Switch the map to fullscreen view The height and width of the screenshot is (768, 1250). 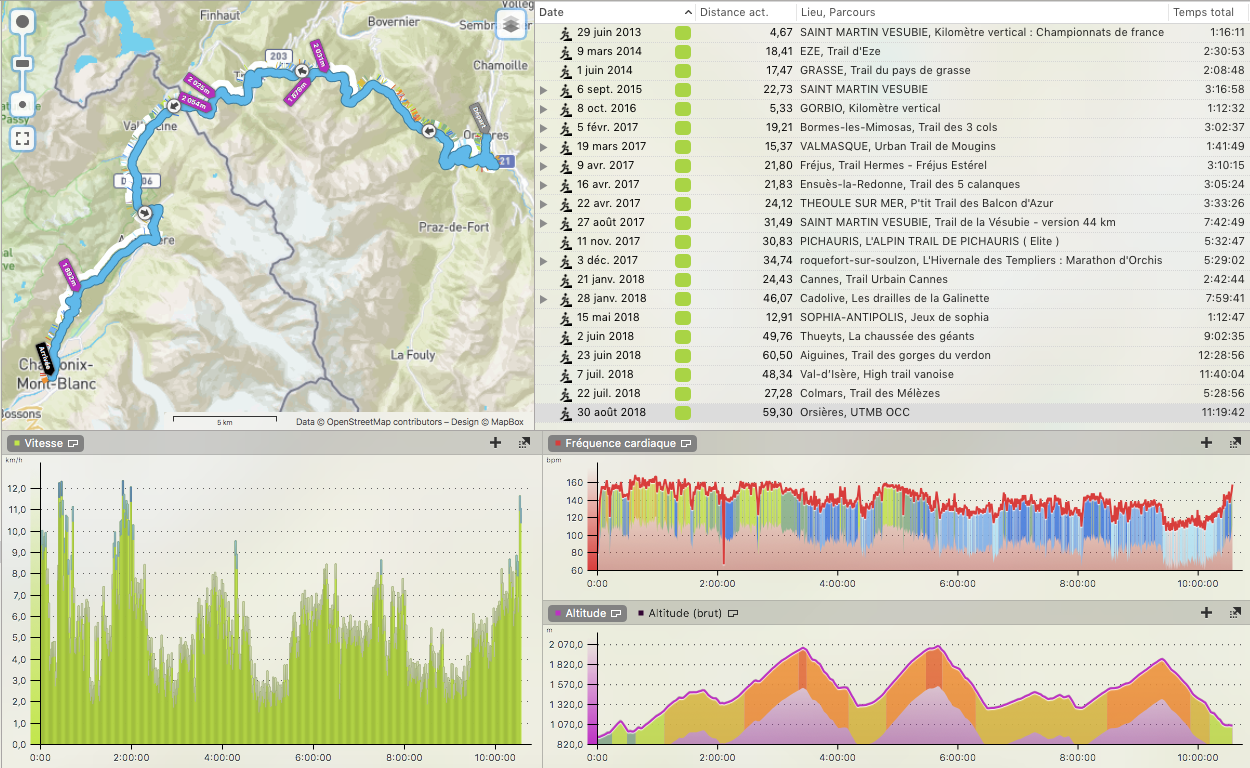22,137
